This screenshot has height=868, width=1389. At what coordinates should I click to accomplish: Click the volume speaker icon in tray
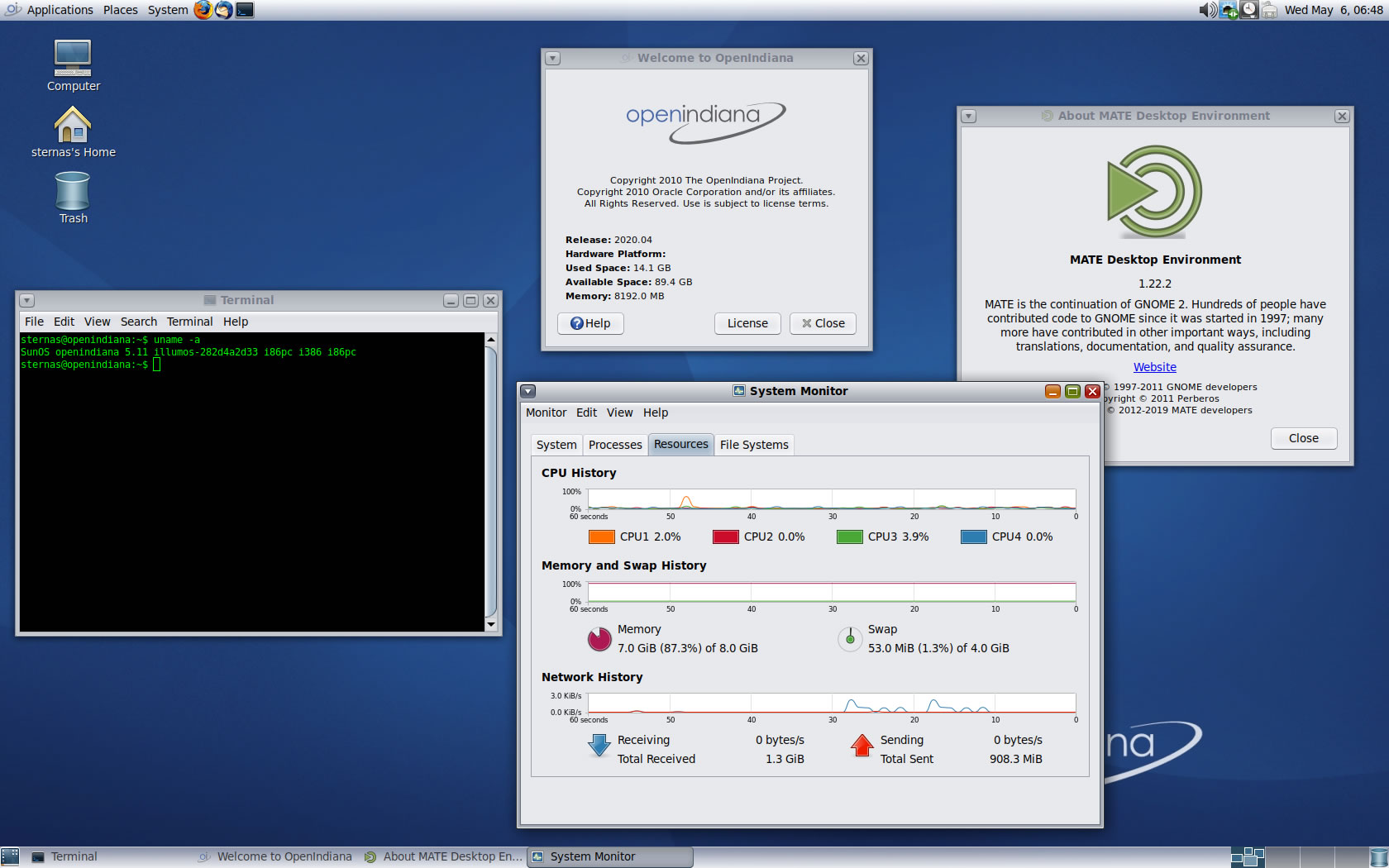click(1208, 10)
